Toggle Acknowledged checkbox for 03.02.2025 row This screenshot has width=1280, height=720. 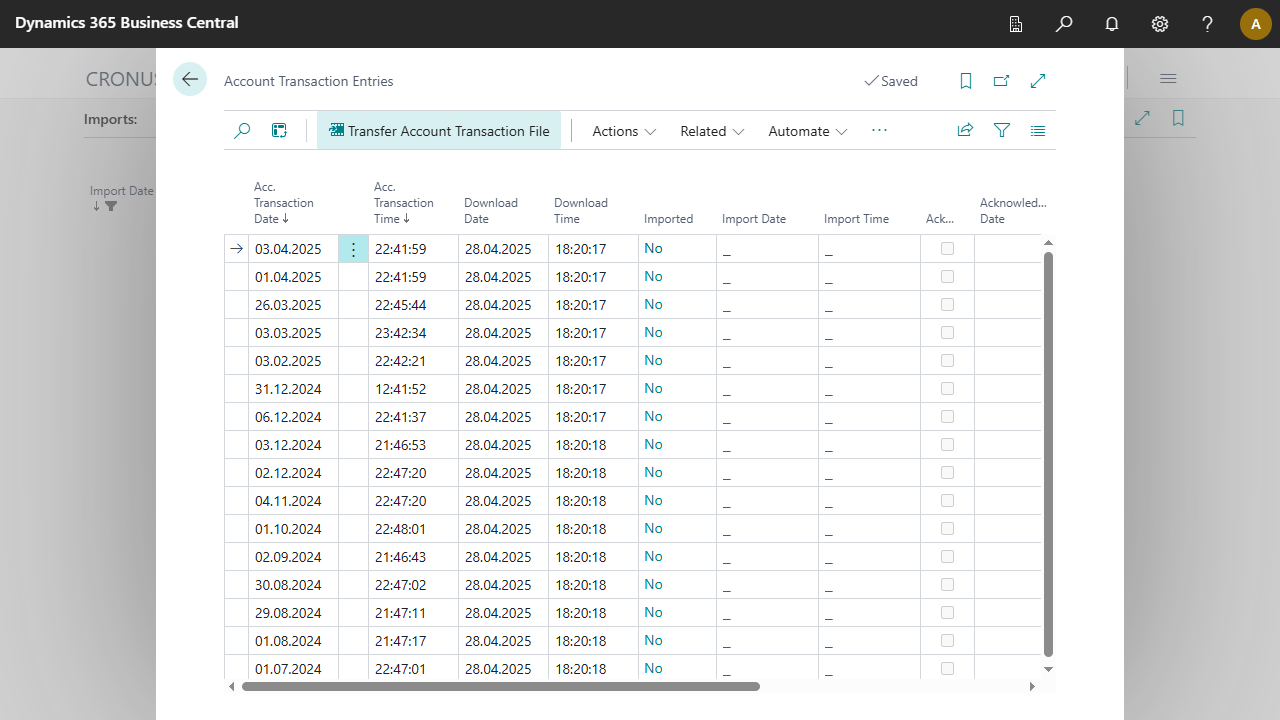947,360
